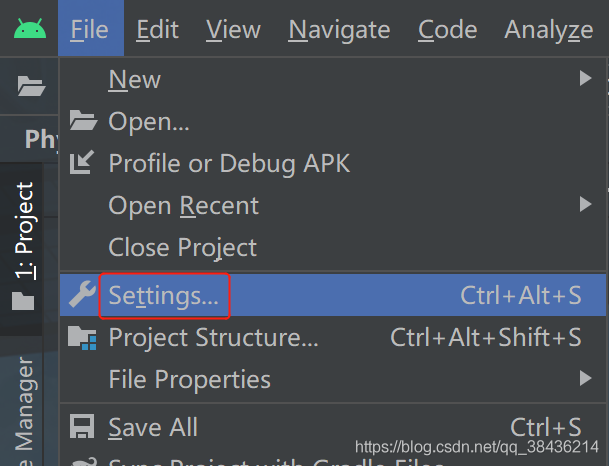The height and width of the screenshot is (466, 609).
Task: Expand the File Properties submenu arrow
Action: tap(585, 379)
